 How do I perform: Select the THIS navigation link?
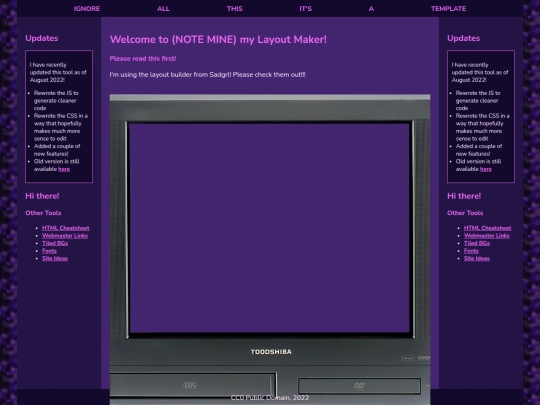point(235,9)
